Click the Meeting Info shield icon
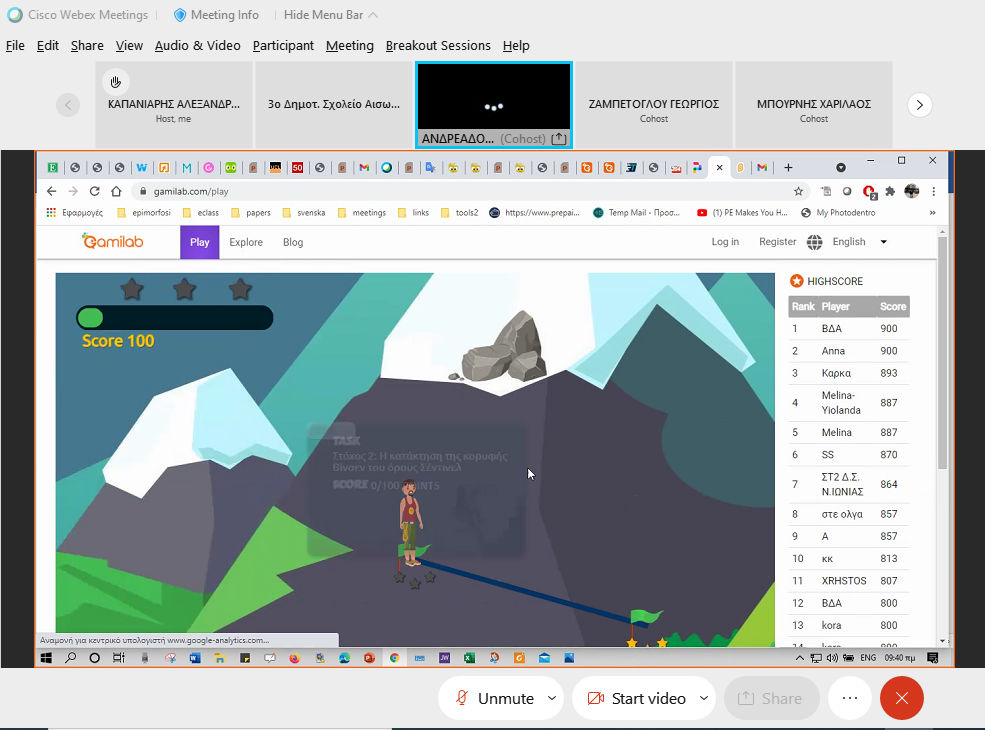Screen dimensions: 985x730 coord(180,15)
